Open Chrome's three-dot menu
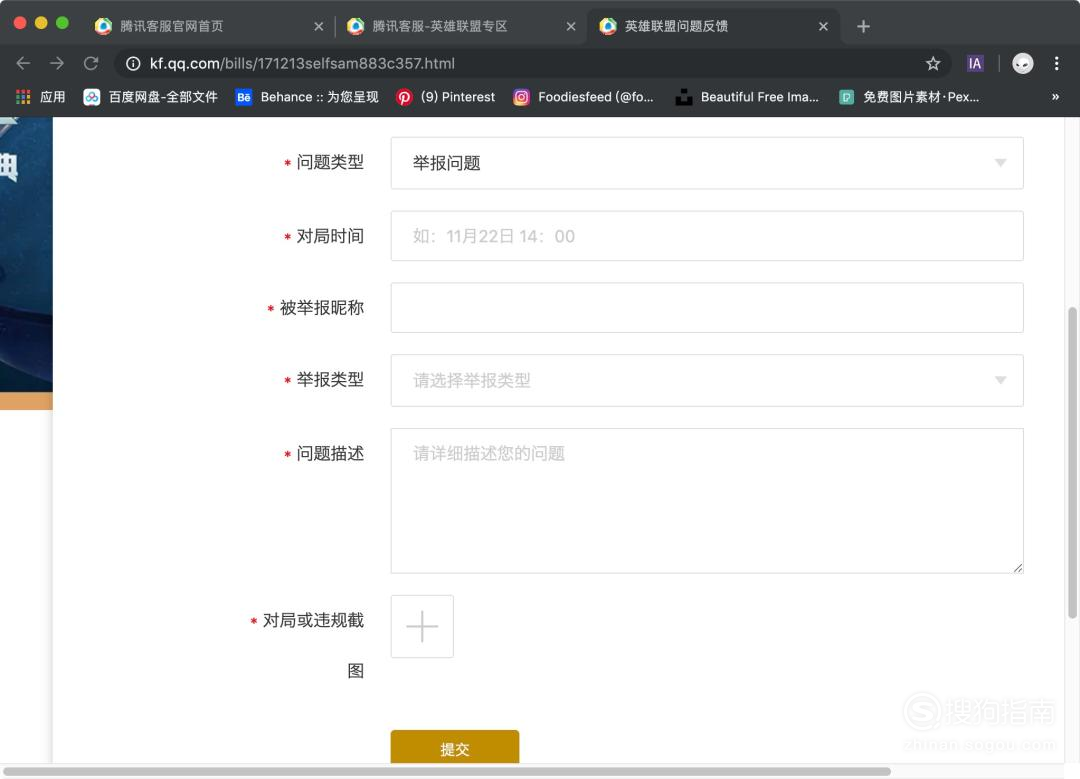The width and height of the screenshot is (1080, 779). point(1057,63)
